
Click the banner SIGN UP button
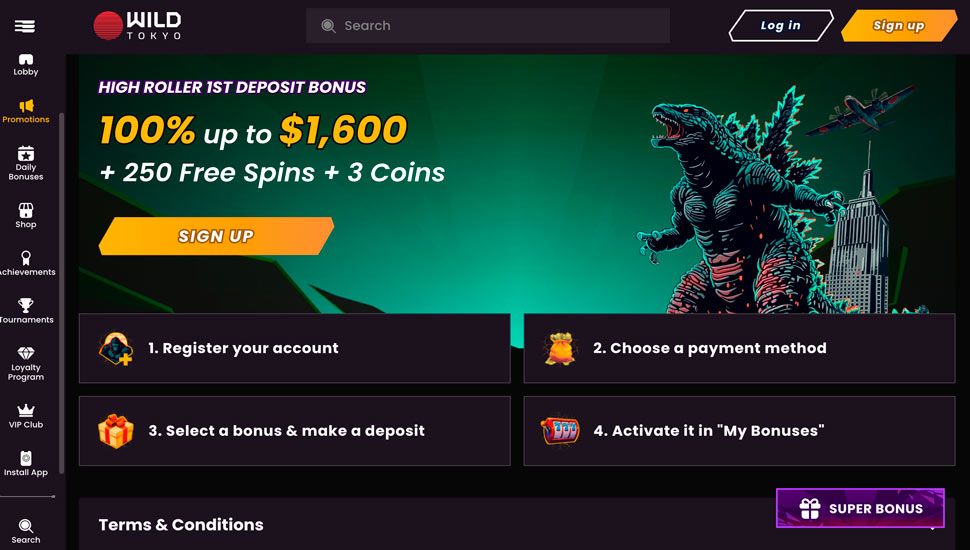(216, 236)
